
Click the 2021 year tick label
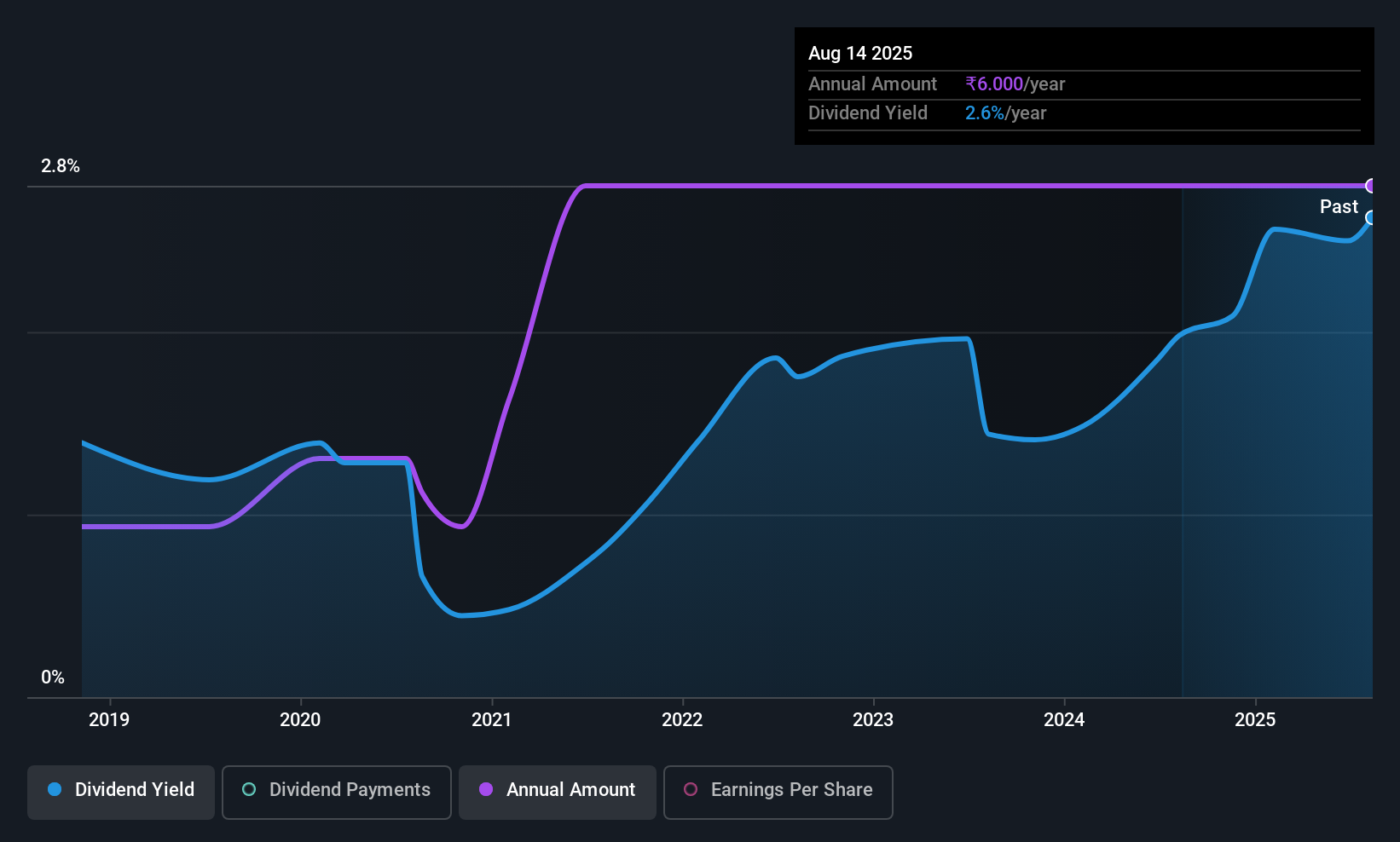point(491,720)
